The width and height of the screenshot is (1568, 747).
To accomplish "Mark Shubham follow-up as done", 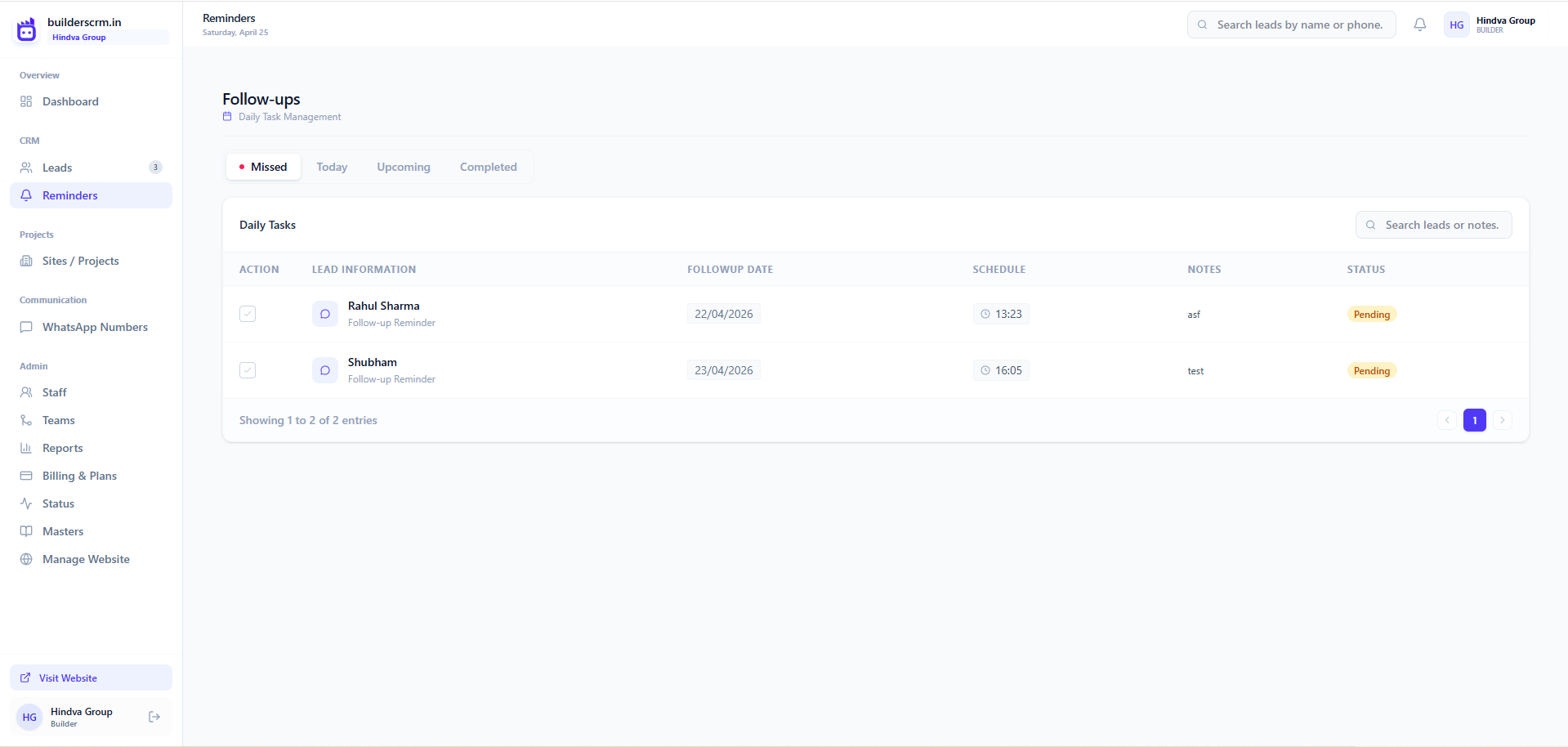I will click(x=248, y=370).
